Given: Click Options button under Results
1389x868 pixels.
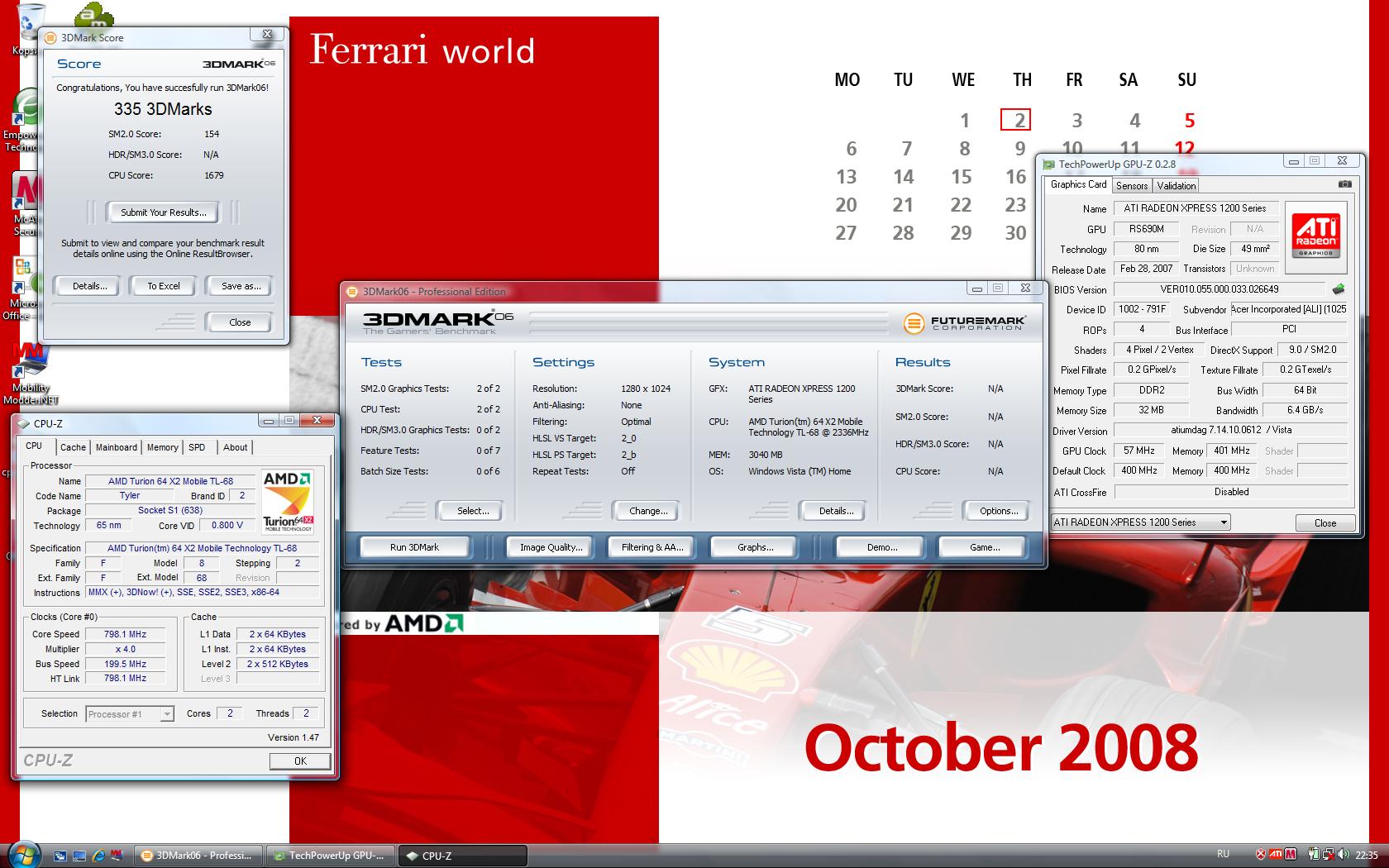Looking at the screenshot, I should pyautogui.click(x=998, y=511).
